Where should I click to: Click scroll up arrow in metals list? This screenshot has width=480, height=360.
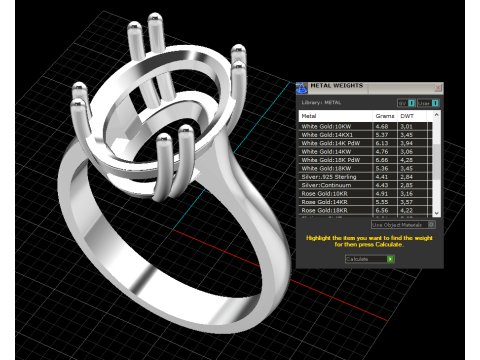coord(437,115)
